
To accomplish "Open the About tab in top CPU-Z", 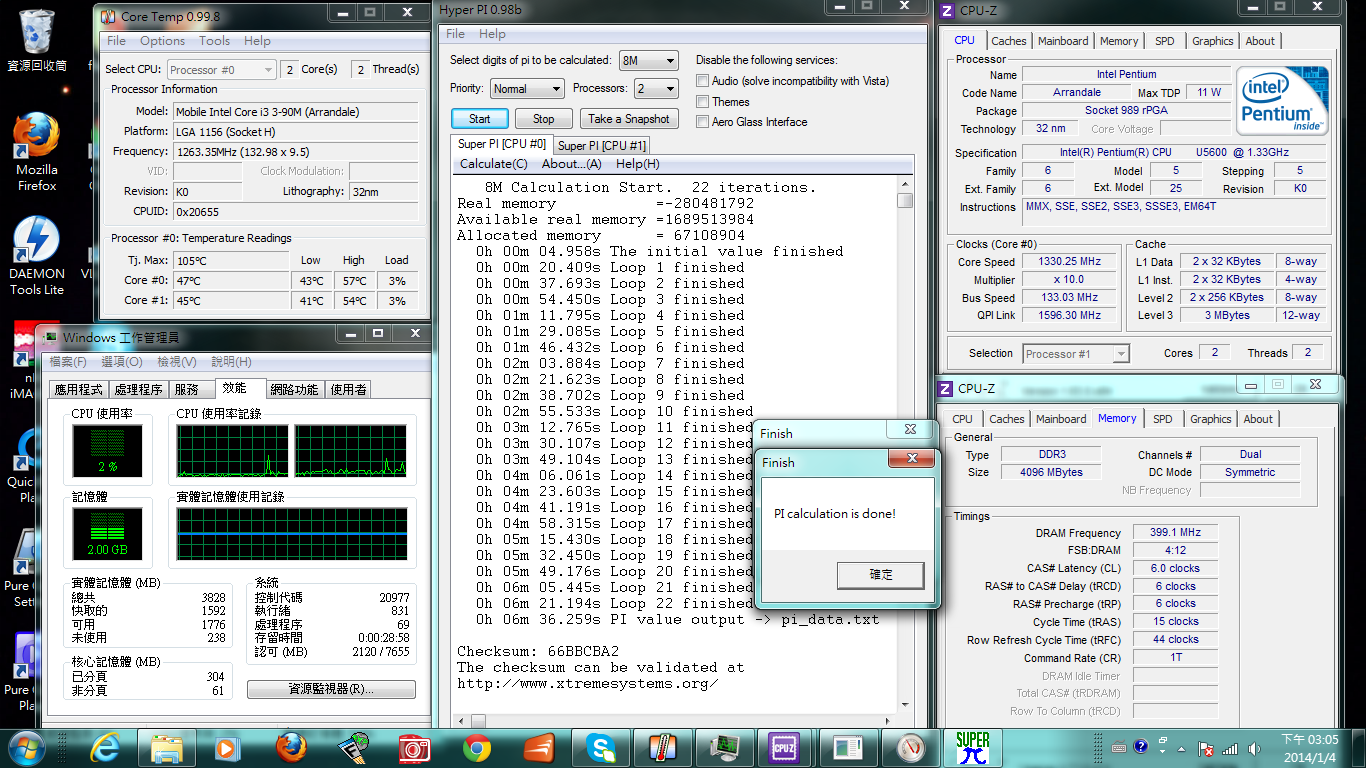I will point(1260,41).
